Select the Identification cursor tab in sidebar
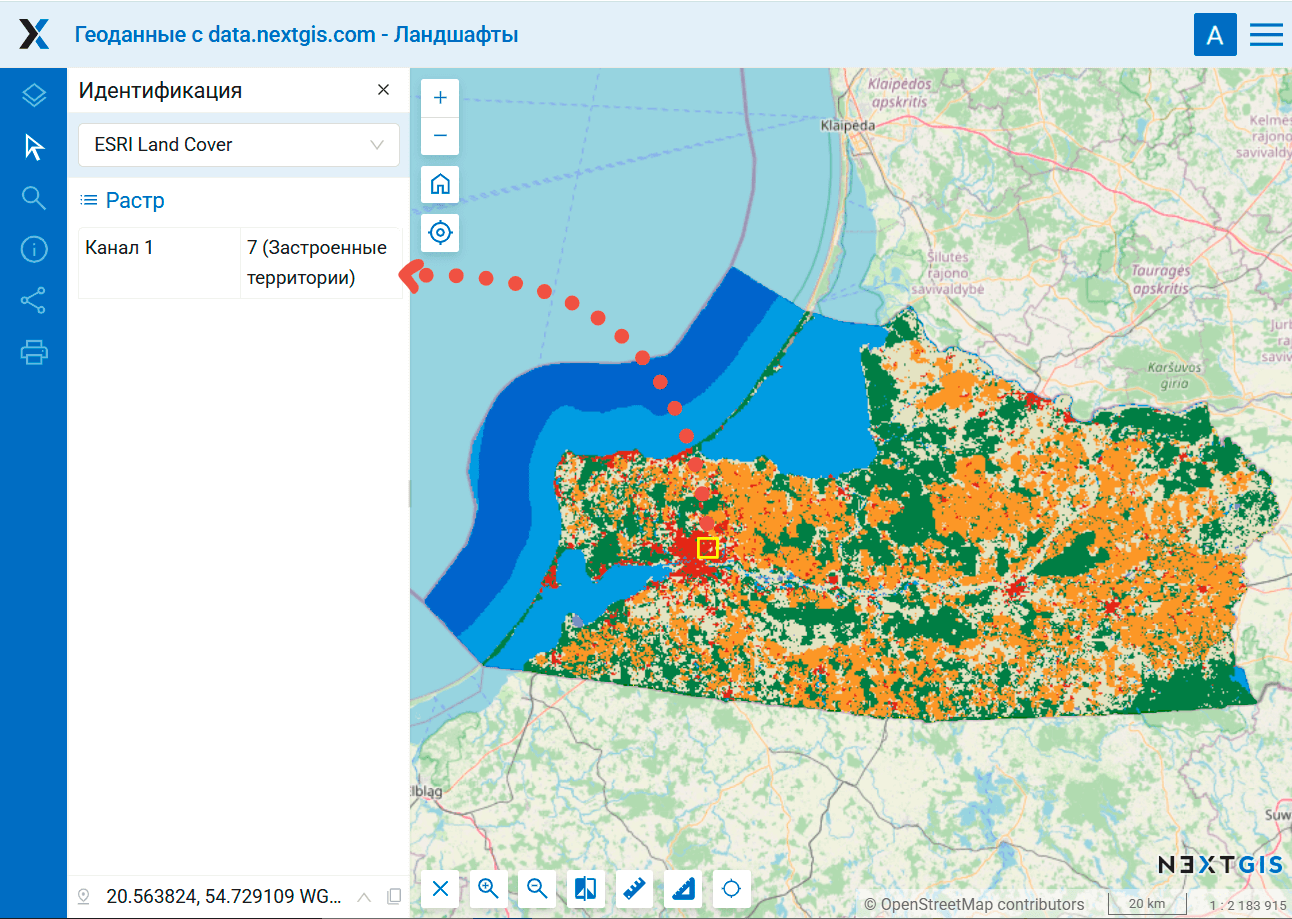1292x919 pixels. [34, 147]
